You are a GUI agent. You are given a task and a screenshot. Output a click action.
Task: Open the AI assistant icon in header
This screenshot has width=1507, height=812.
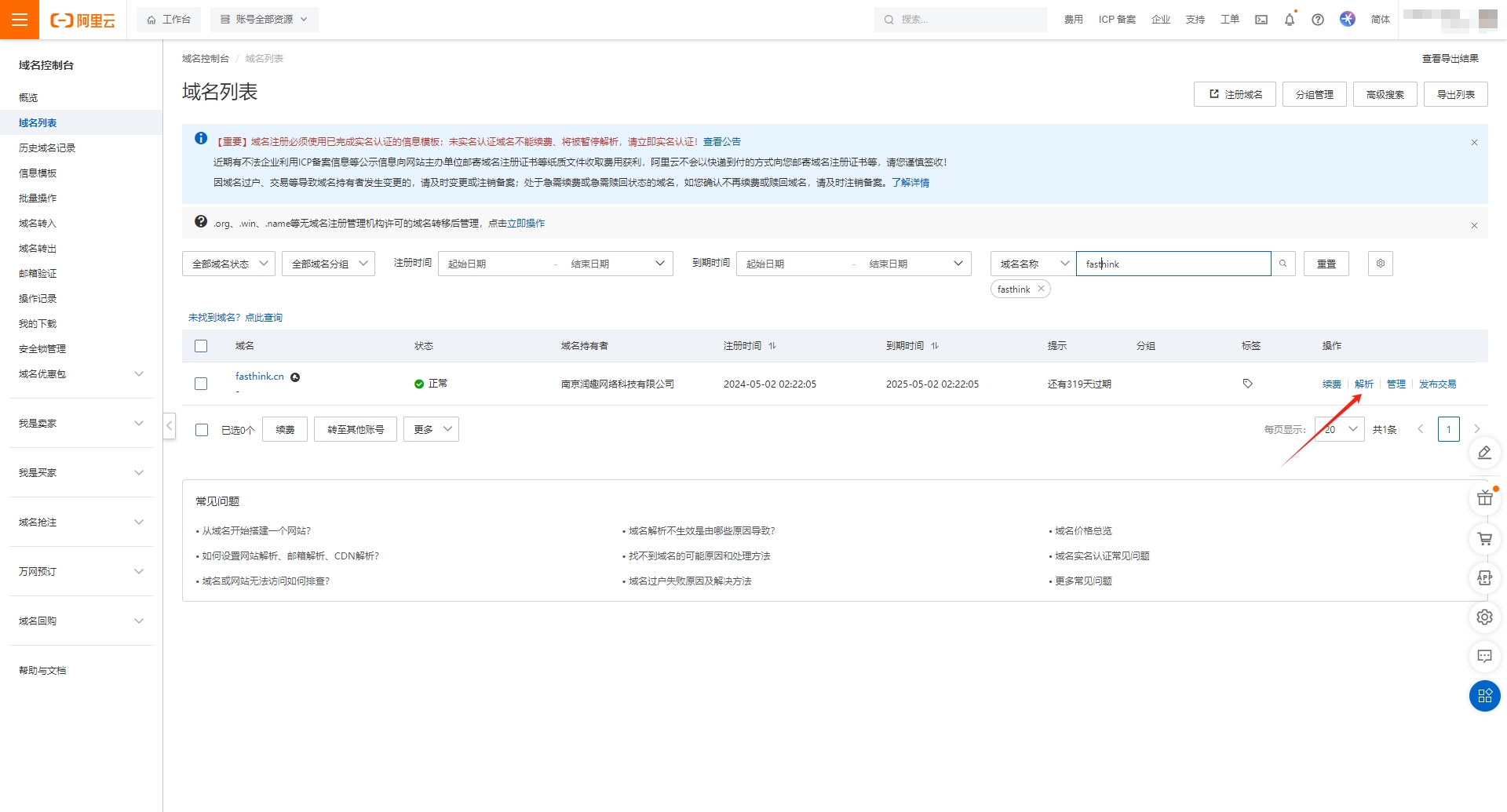[x=1348, y=19]
